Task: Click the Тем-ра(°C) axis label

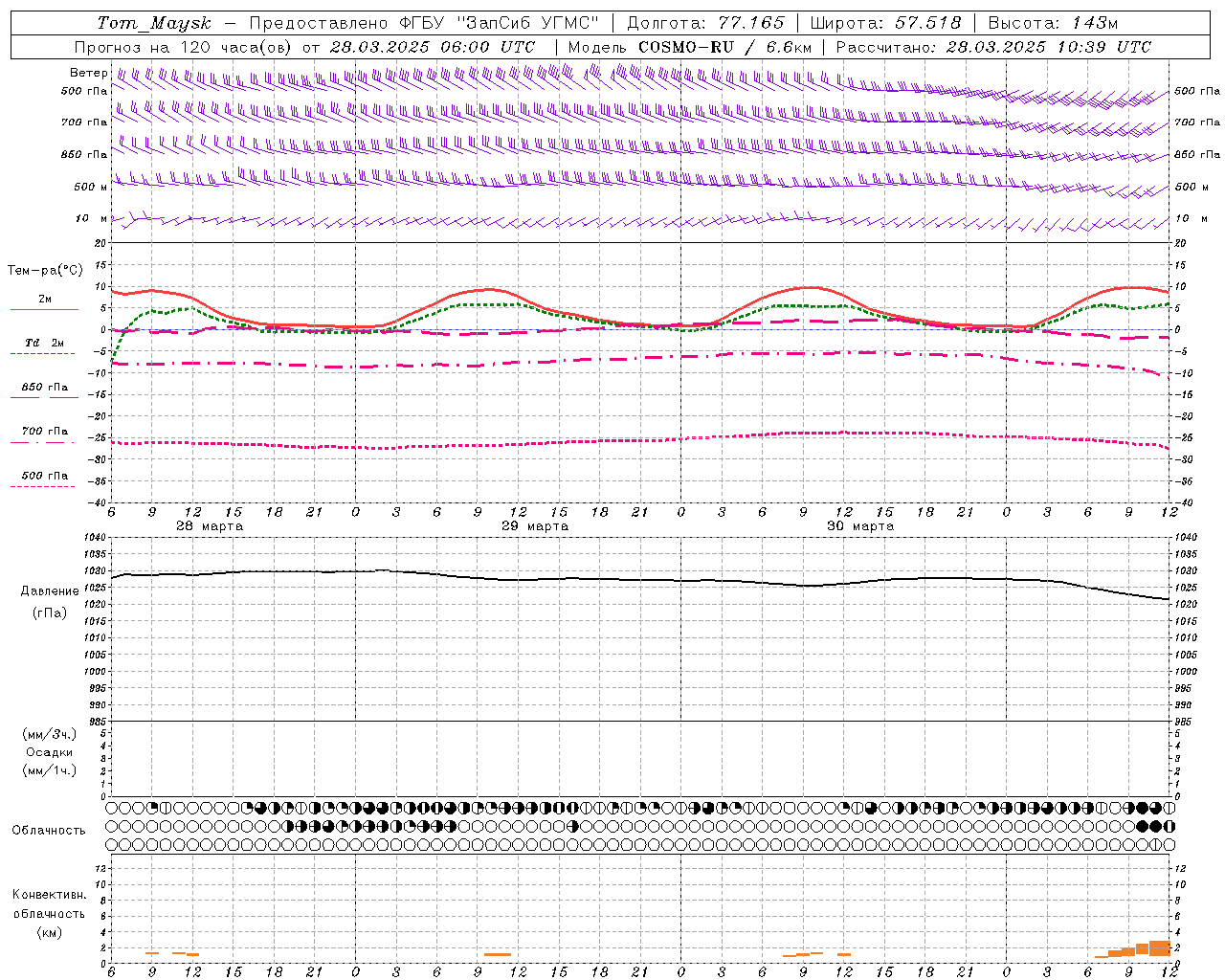Action: pyautogui.click(x=45, y=271)
